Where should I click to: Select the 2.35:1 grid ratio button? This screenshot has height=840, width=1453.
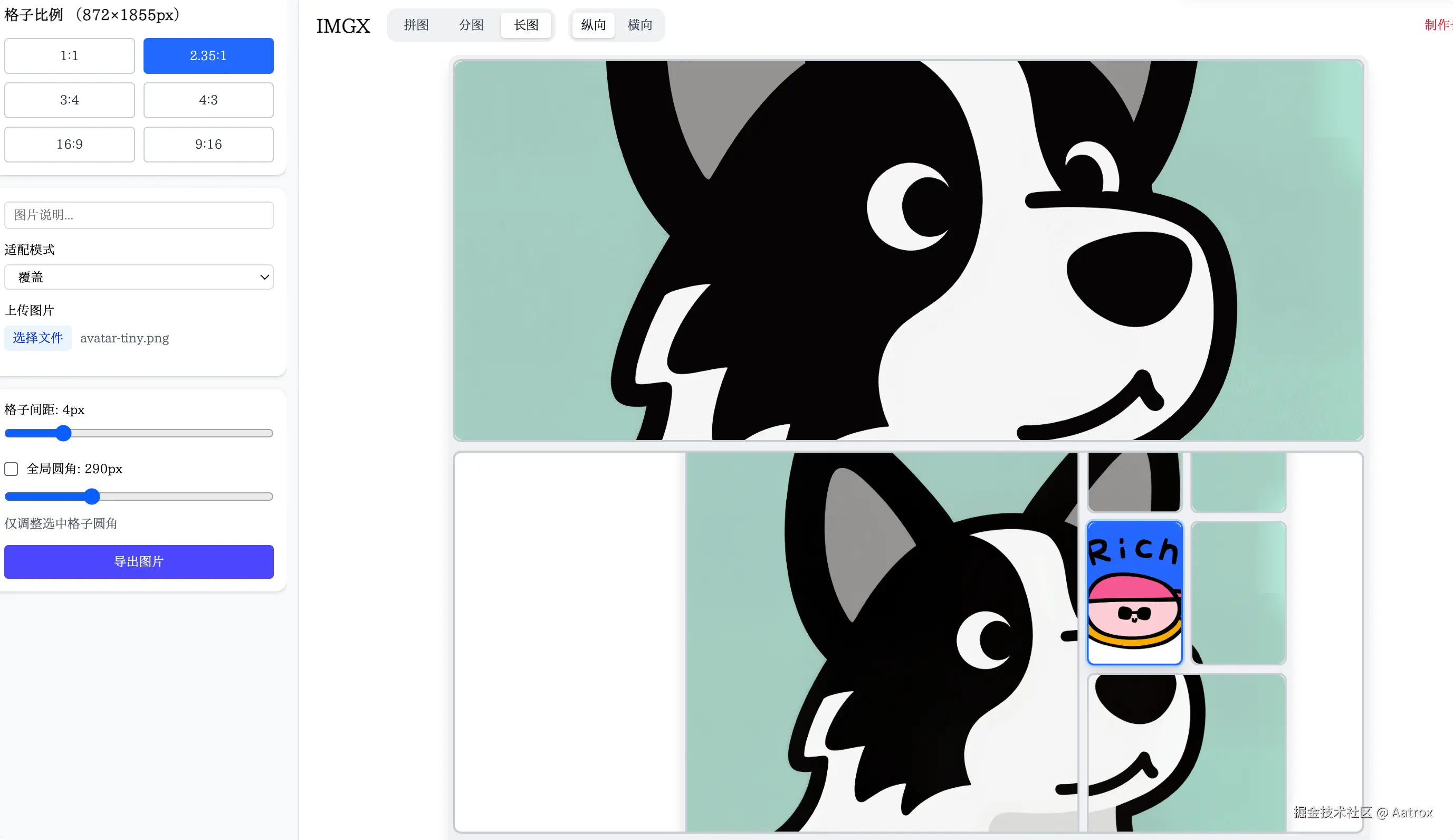pyautogui.click(x=208, y=56)
